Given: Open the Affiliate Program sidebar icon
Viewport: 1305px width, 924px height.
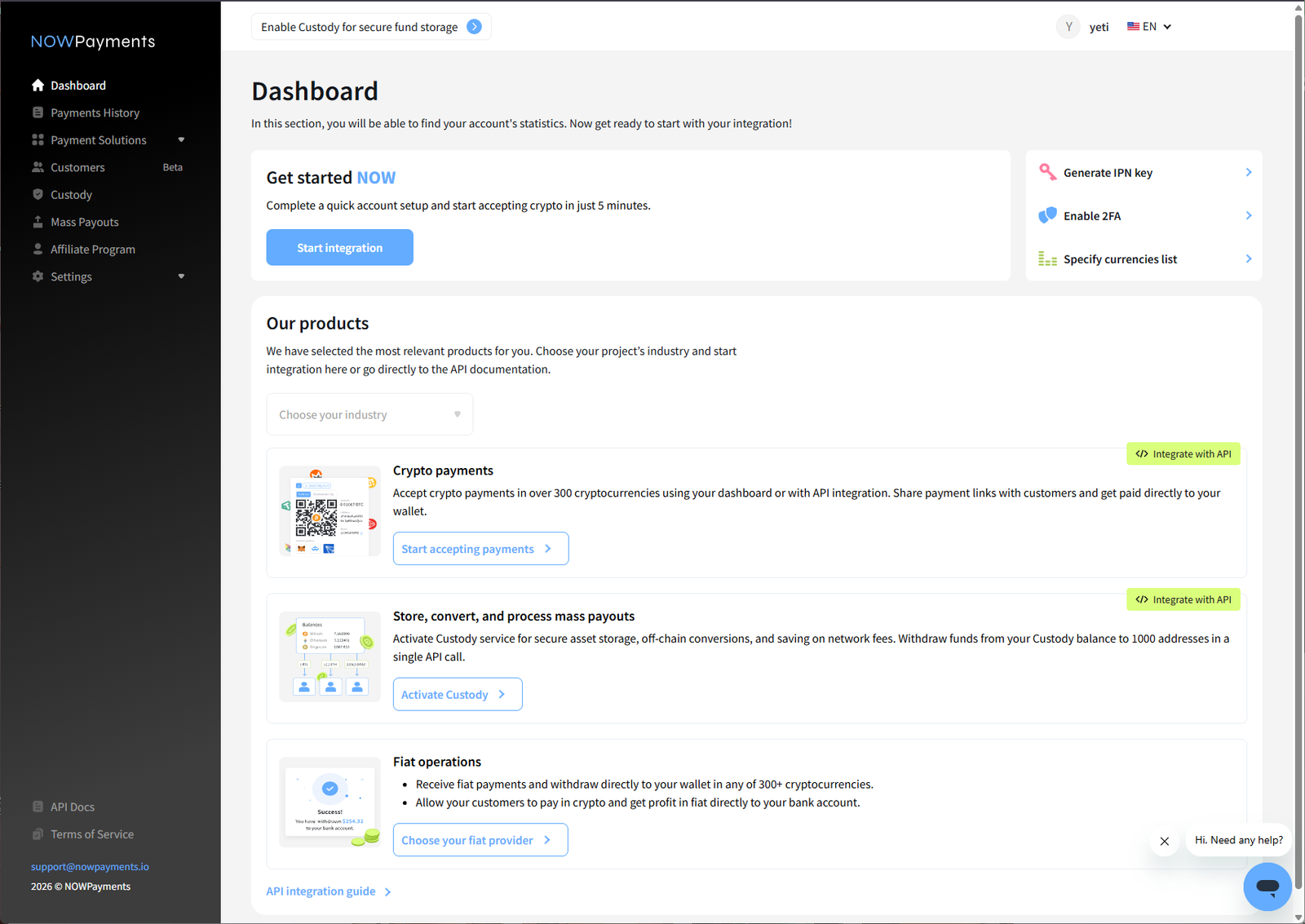Looking at the screenshot, I should 38,249.
